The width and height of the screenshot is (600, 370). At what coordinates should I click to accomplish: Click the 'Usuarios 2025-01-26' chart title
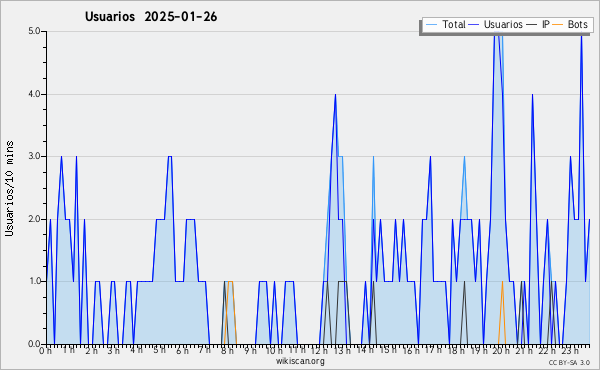click(x=151, y=17)
